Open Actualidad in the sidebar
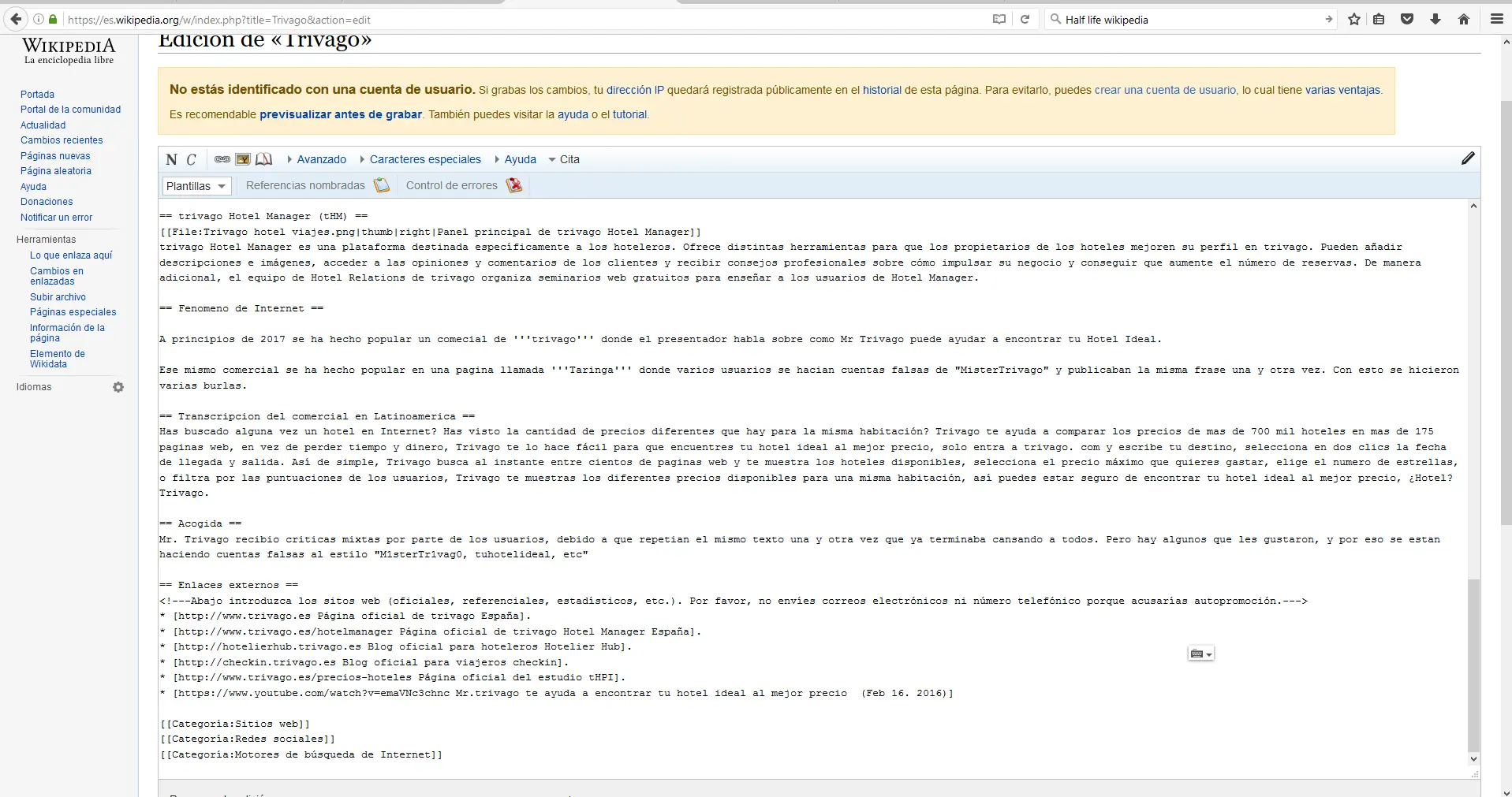 [x=43, y=125]
